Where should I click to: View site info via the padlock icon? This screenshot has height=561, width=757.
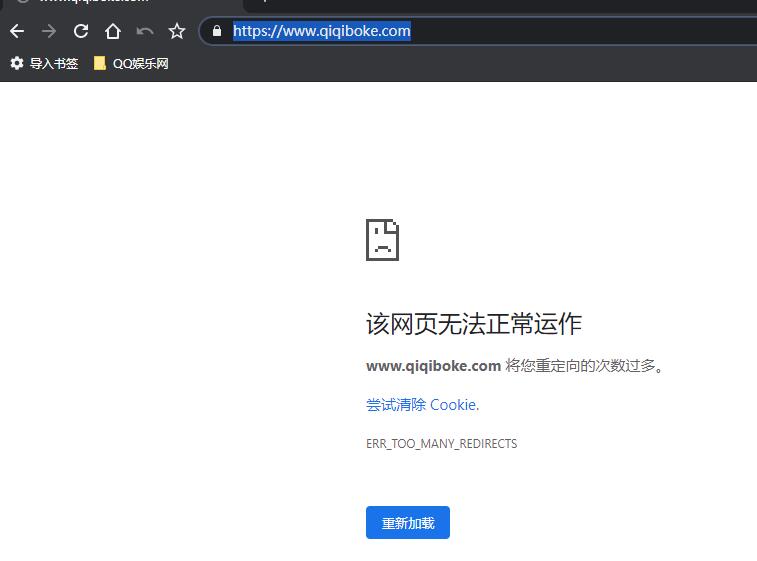[x=217, y=31]
